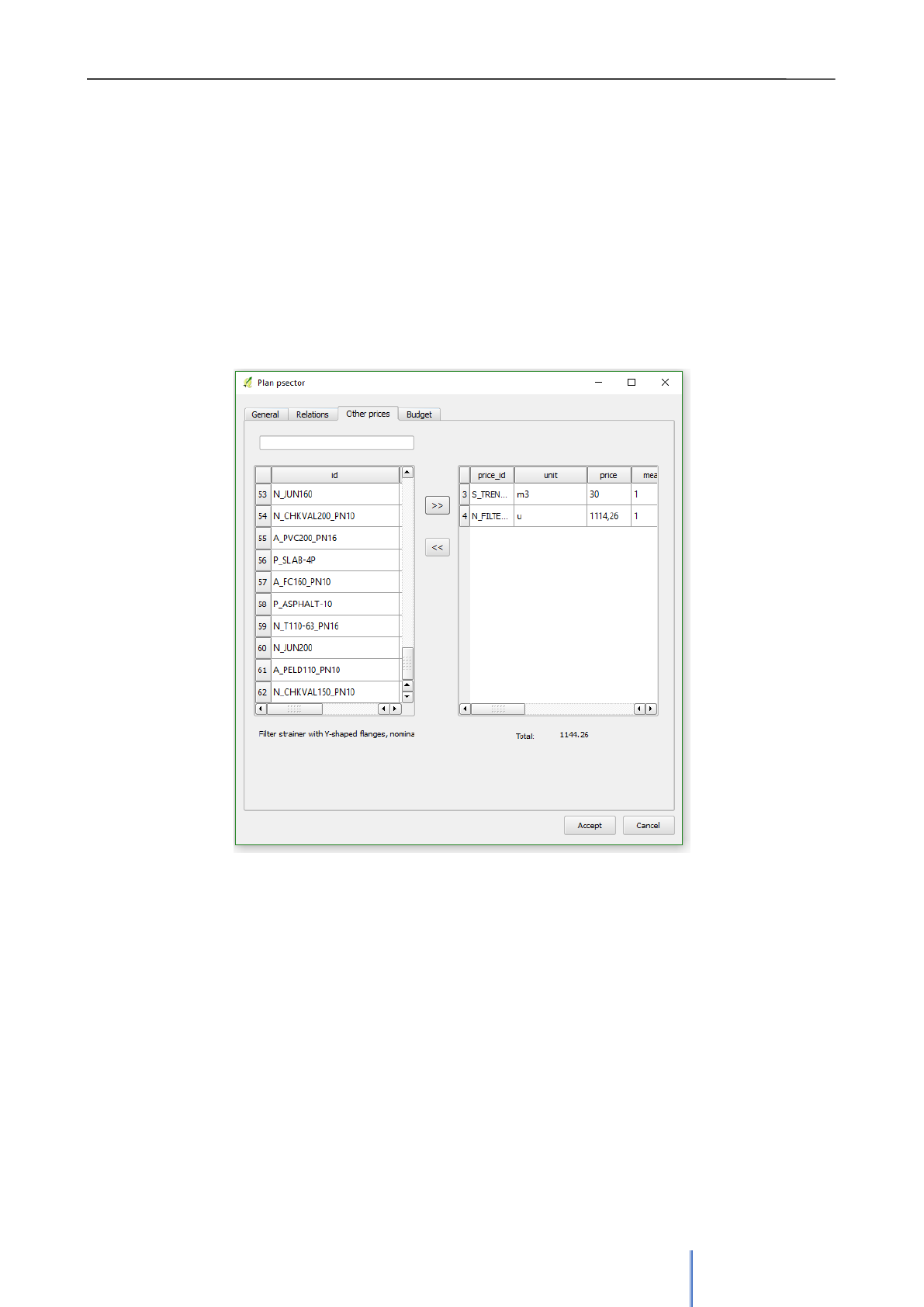Switch to the General tab

[x=265, y=414]
